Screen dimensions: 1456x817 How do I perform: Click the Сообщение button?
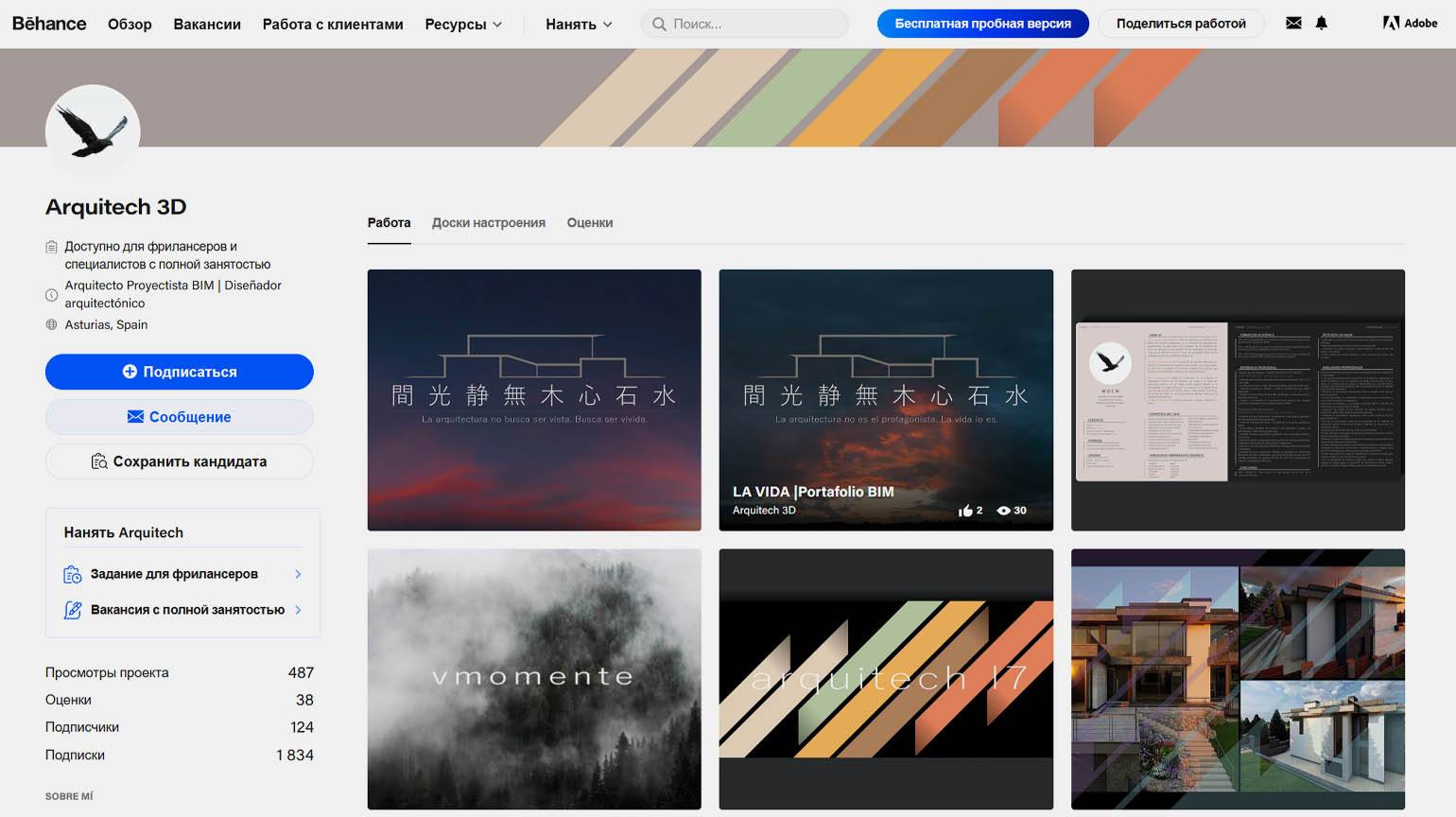click(x=180, y=417)
